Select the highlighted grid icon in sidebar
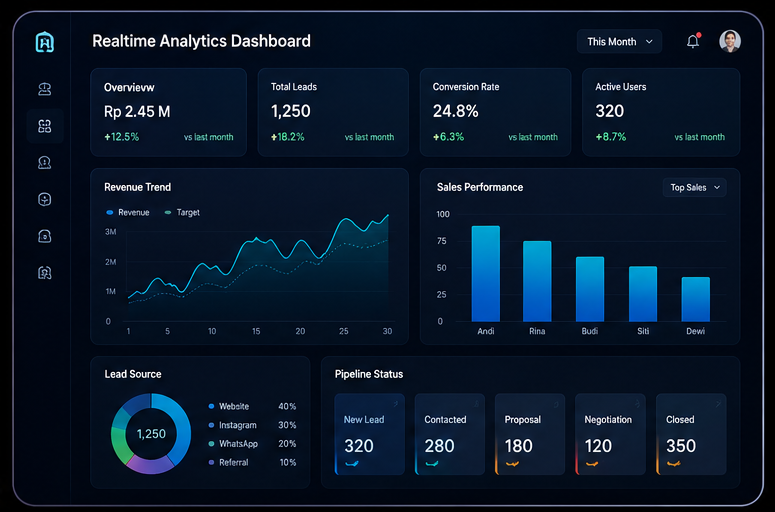The height and width of the screenshot is (512, 775). (44, 126)
